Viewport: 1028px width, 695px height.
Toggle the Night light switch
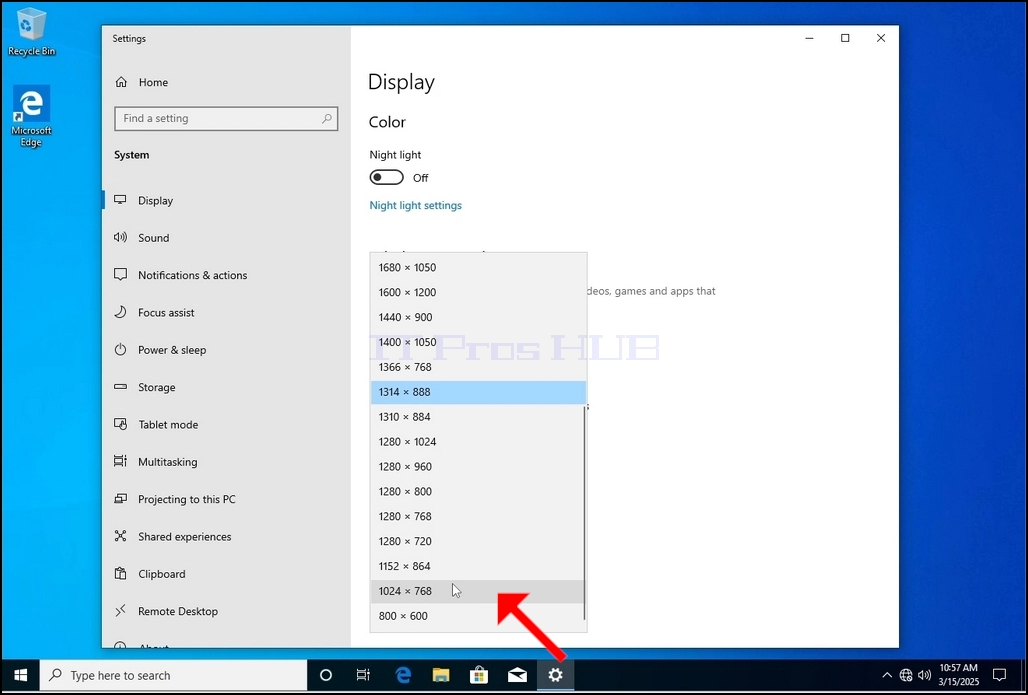click(x=386, y=178)
